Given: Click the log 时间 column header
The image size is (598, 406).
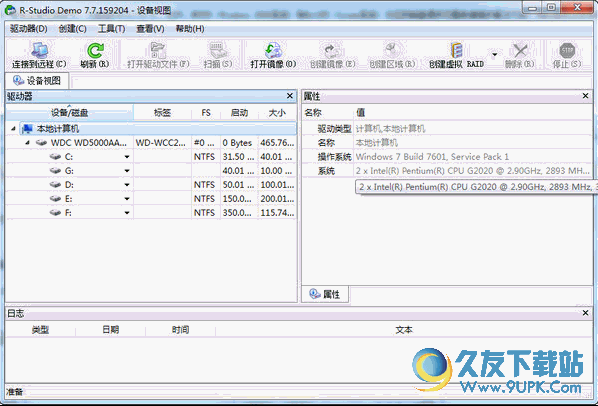Looking at the screenshot, I should click(x=180, y=330).
